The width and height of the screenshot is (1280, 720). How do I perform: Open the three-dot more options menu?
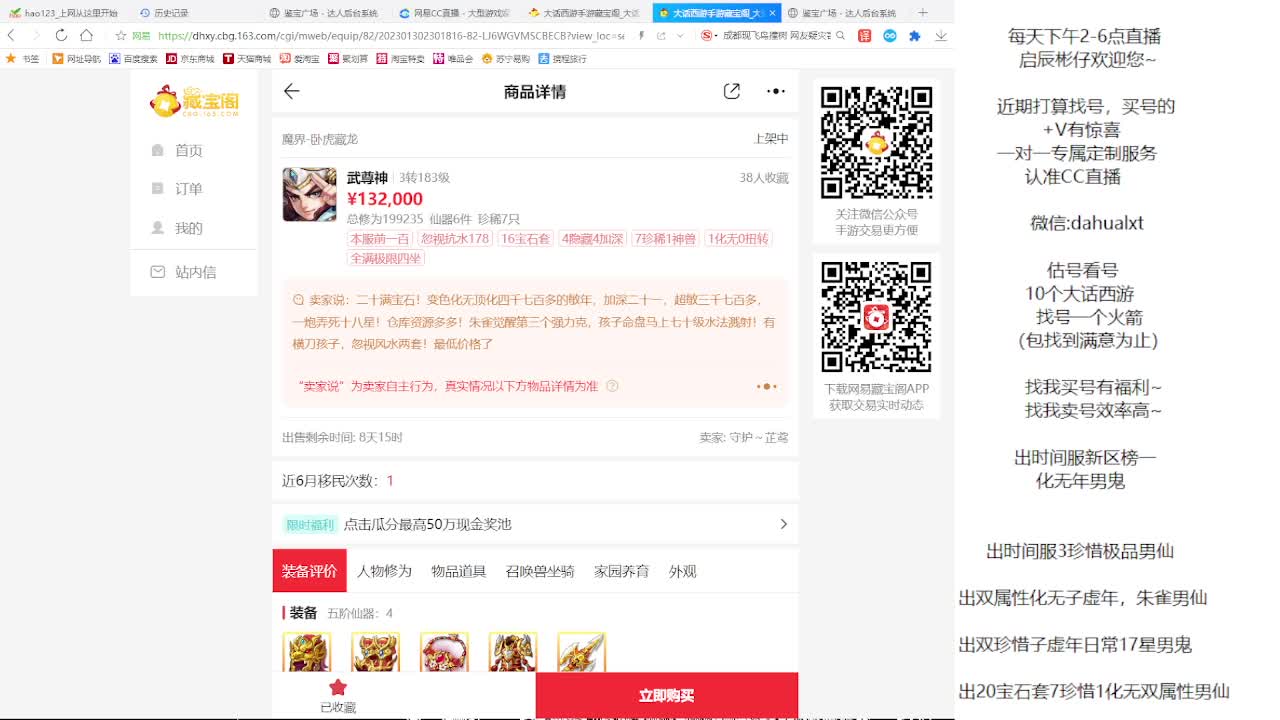pyautogui.click(x=776, y=91)
